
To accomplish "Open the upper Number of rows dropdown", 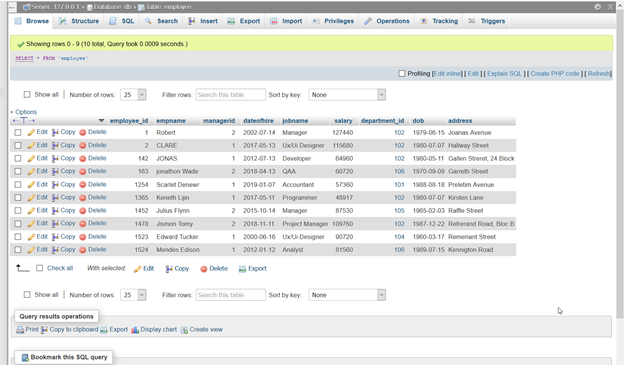I will [133, 95].
